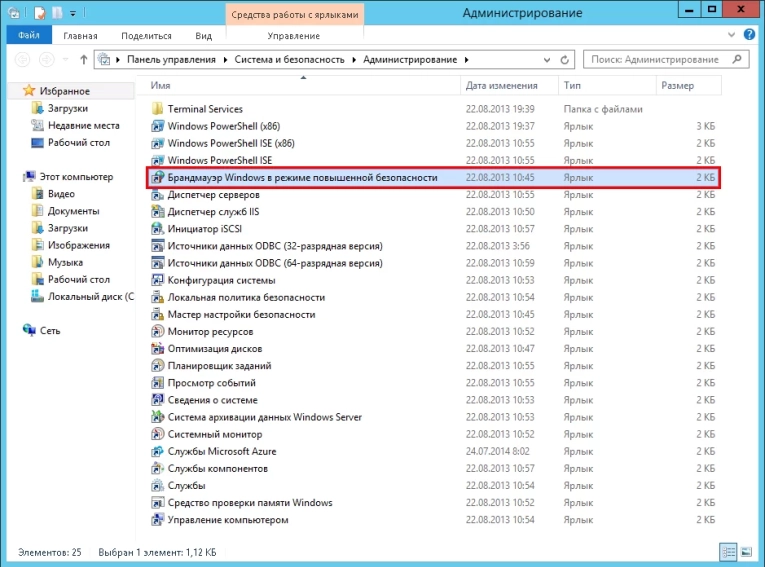Click Система и безопасность in breadcrumb
Viewport: 765px width, 567px height.
pyautogui.click(x=289, y=60)
